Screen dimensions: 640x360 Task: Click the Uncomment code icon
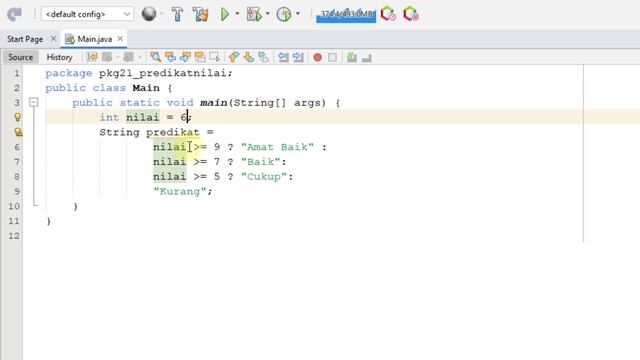(x=367, y=58)
